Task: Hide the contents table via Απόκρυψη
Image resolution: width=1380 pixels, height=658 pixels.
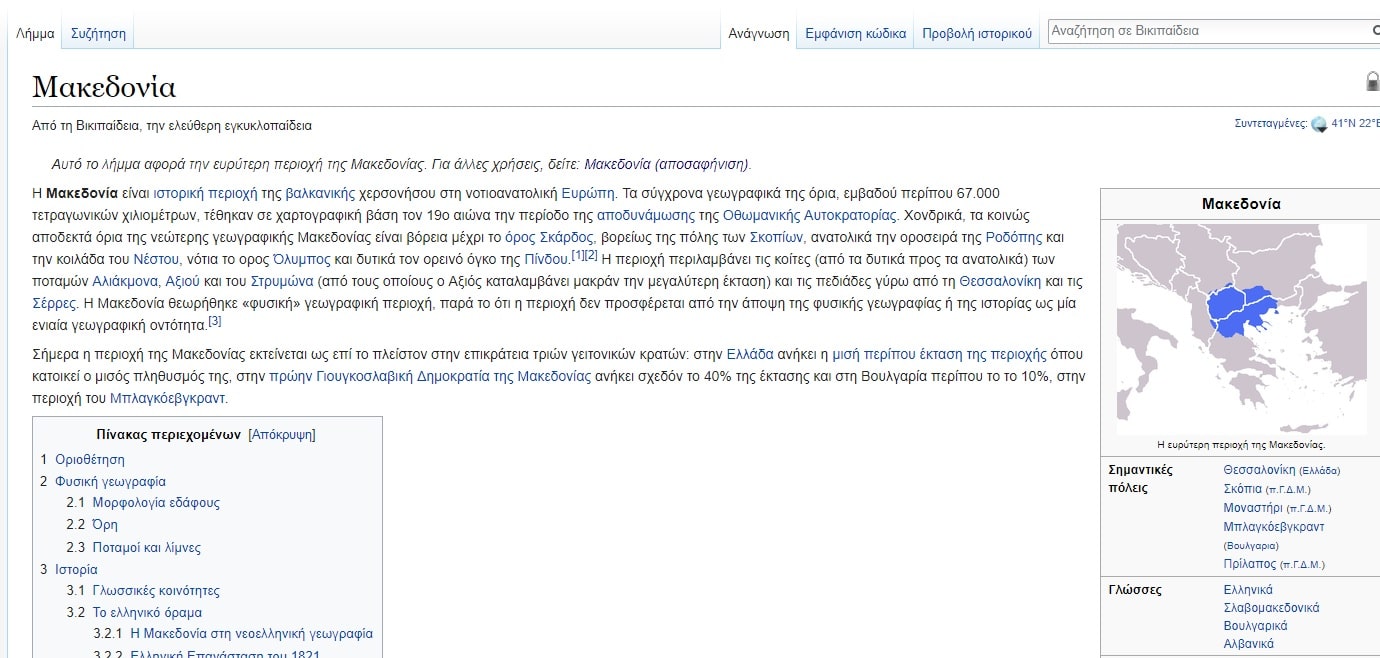Action: 282,435
